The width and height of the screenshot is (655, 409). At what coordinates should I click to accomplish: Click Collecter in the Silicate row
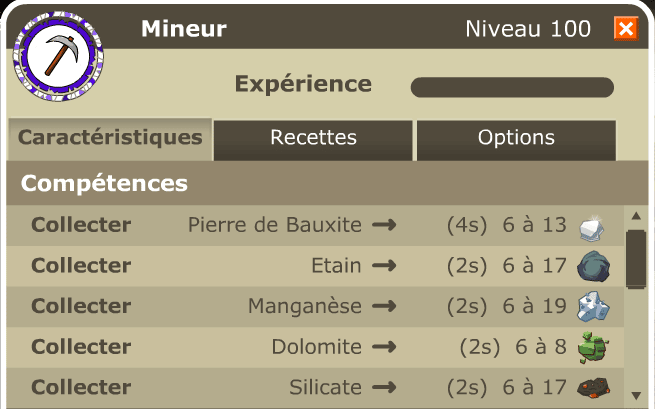pos(81,387)
